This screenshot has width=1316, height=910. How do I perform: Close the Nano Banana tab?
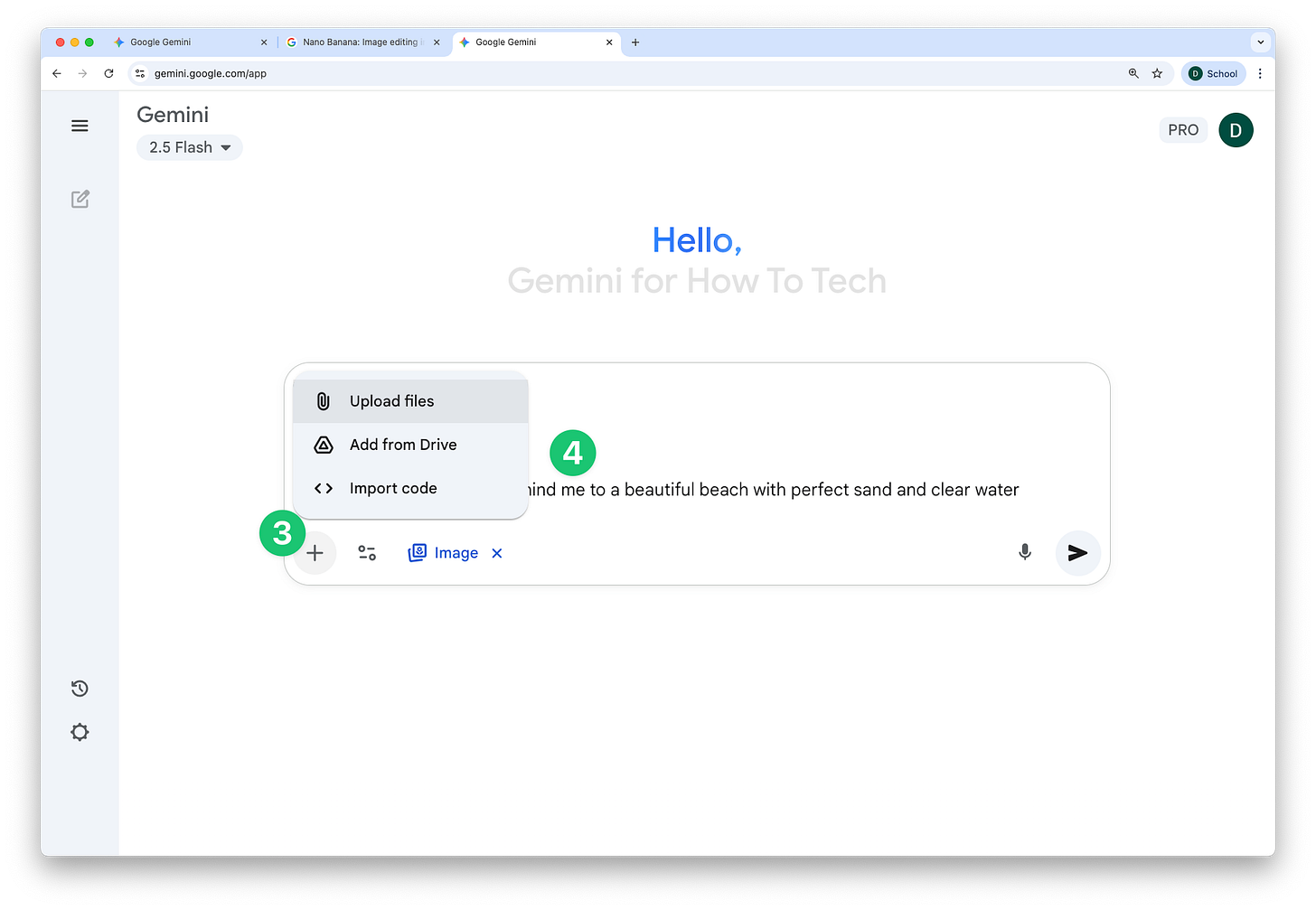437,42
